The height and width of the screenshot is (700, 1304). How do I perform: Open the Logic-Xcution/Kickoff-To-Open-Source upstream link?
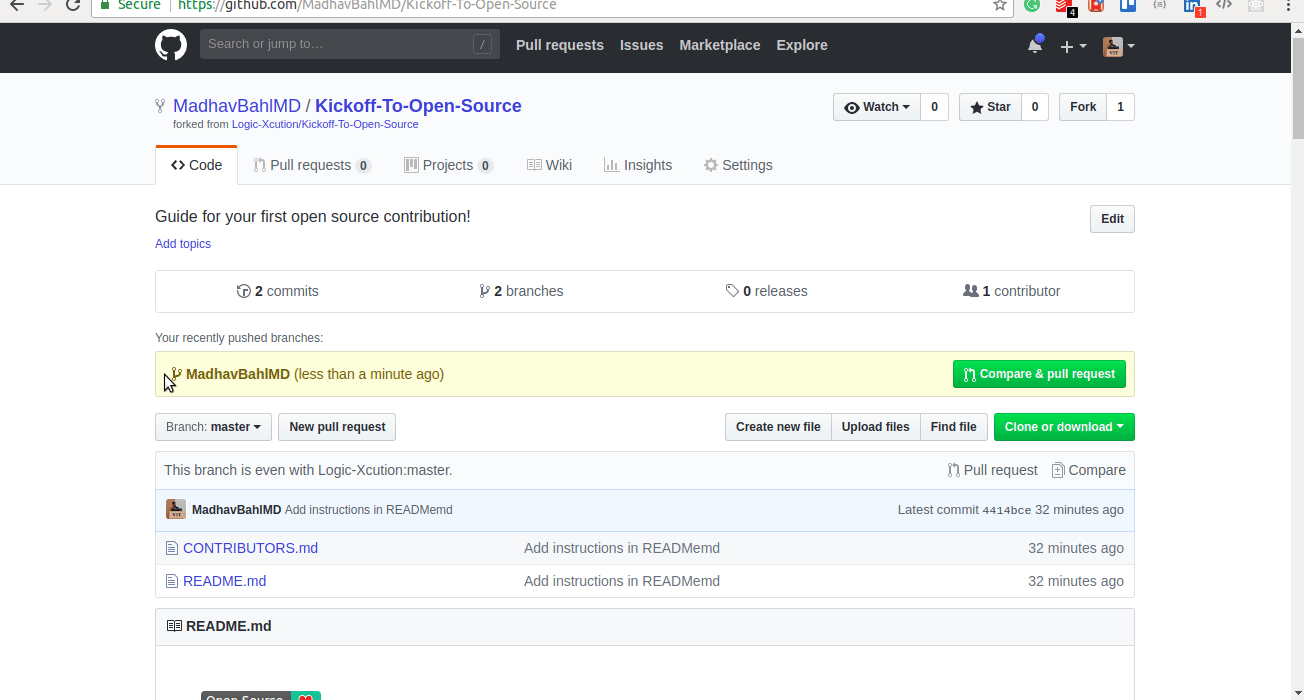point(325,125)
